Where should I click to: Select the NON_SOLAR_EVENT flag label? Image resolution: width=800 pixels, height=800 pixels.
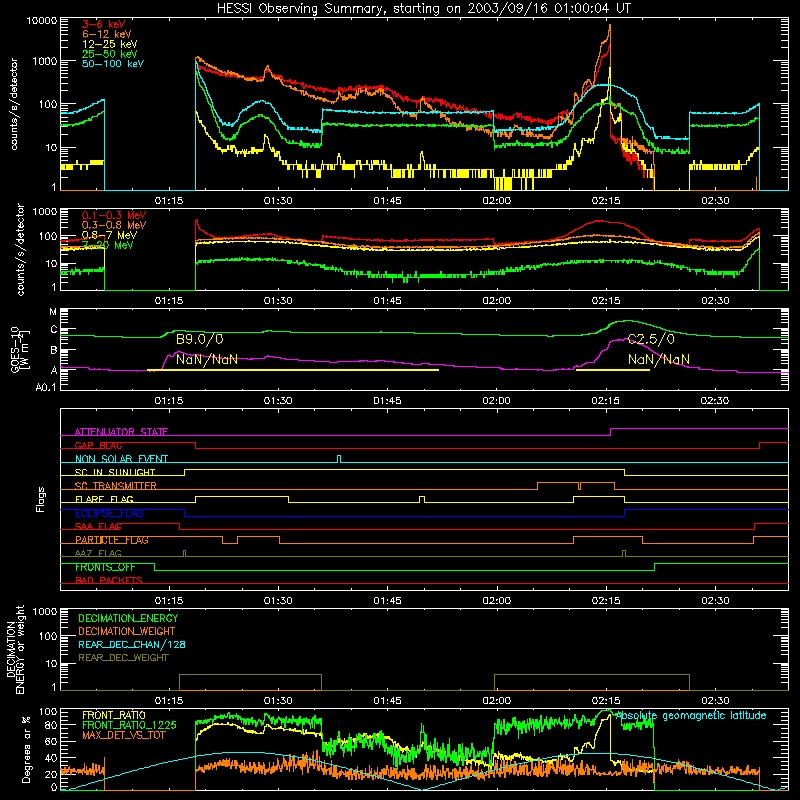[x=121, y=459]
